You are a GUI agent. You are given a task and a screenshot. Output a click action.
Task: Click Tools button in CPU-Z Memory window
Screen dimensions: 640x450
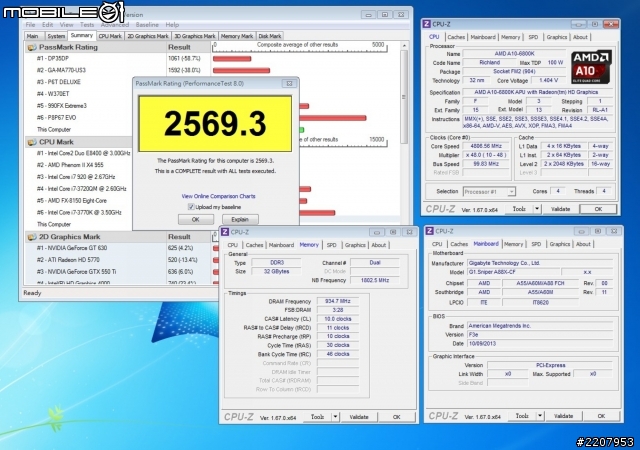318,417
